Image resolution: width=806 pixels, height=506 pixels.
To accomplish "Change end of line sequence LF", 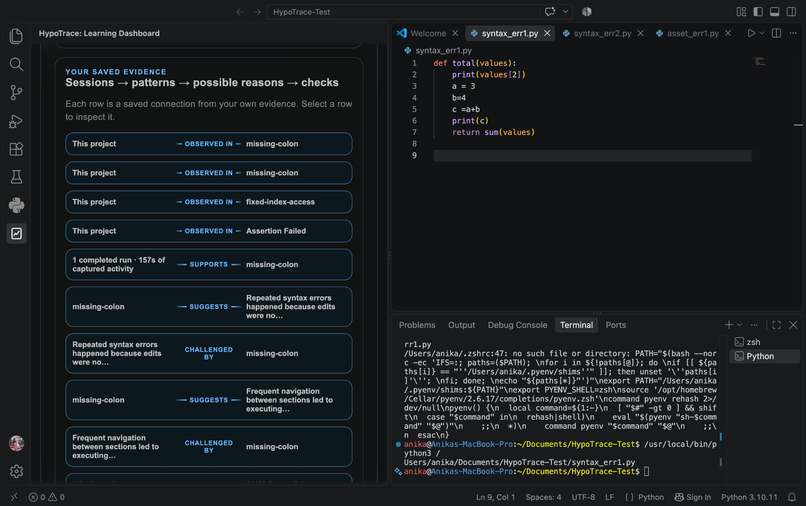I will [610, 497].
